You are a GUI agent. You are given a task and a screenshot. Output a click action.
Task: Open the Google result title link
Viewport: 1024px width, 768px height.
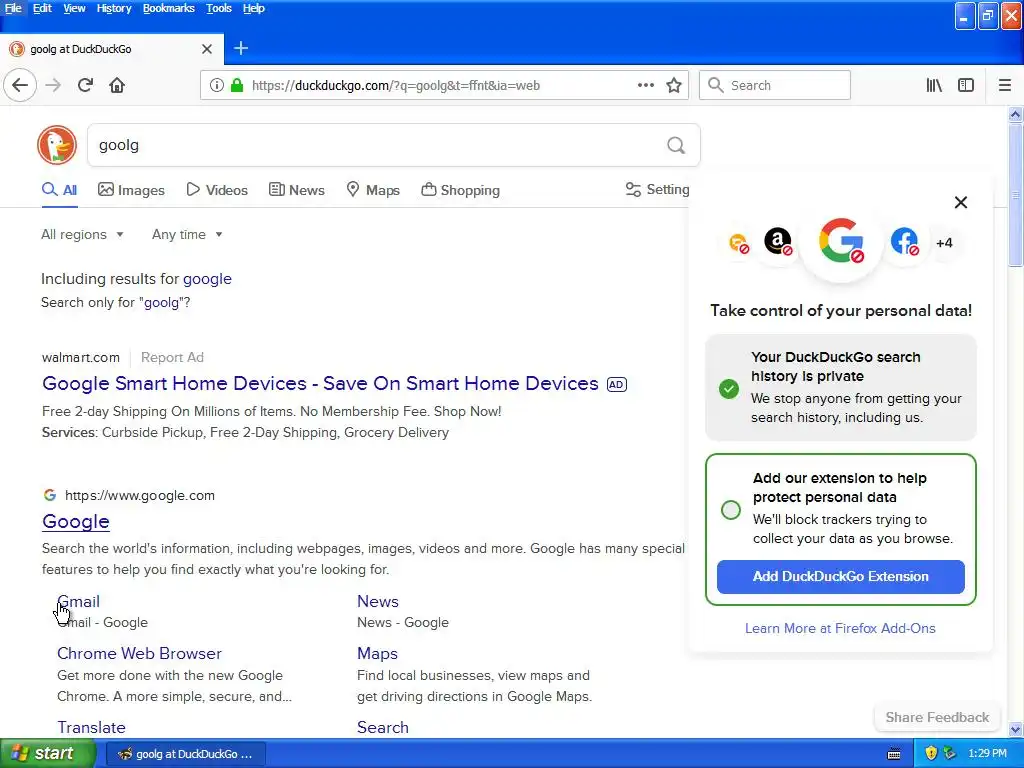(76, 521)
